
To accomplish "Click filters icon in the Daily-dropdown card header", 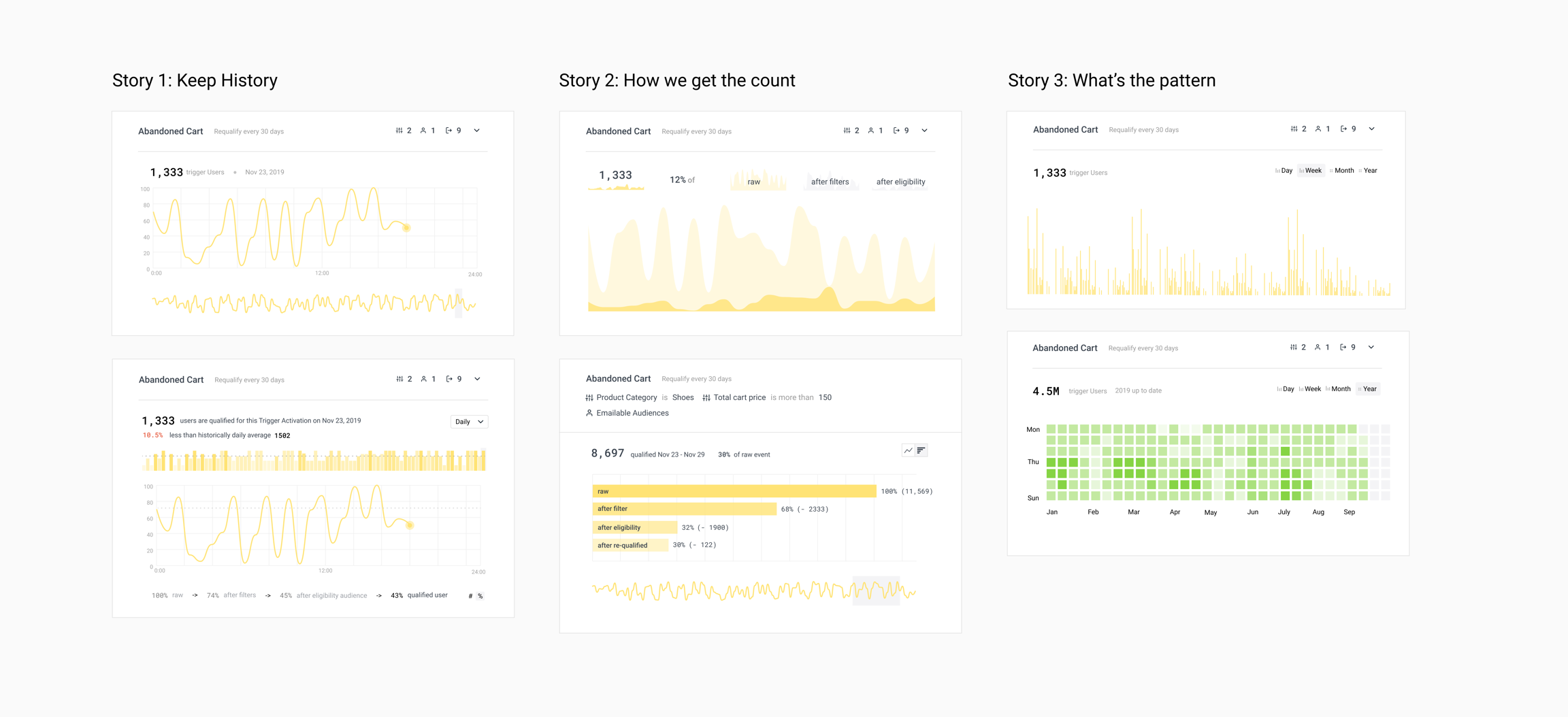I will point(399,379).
